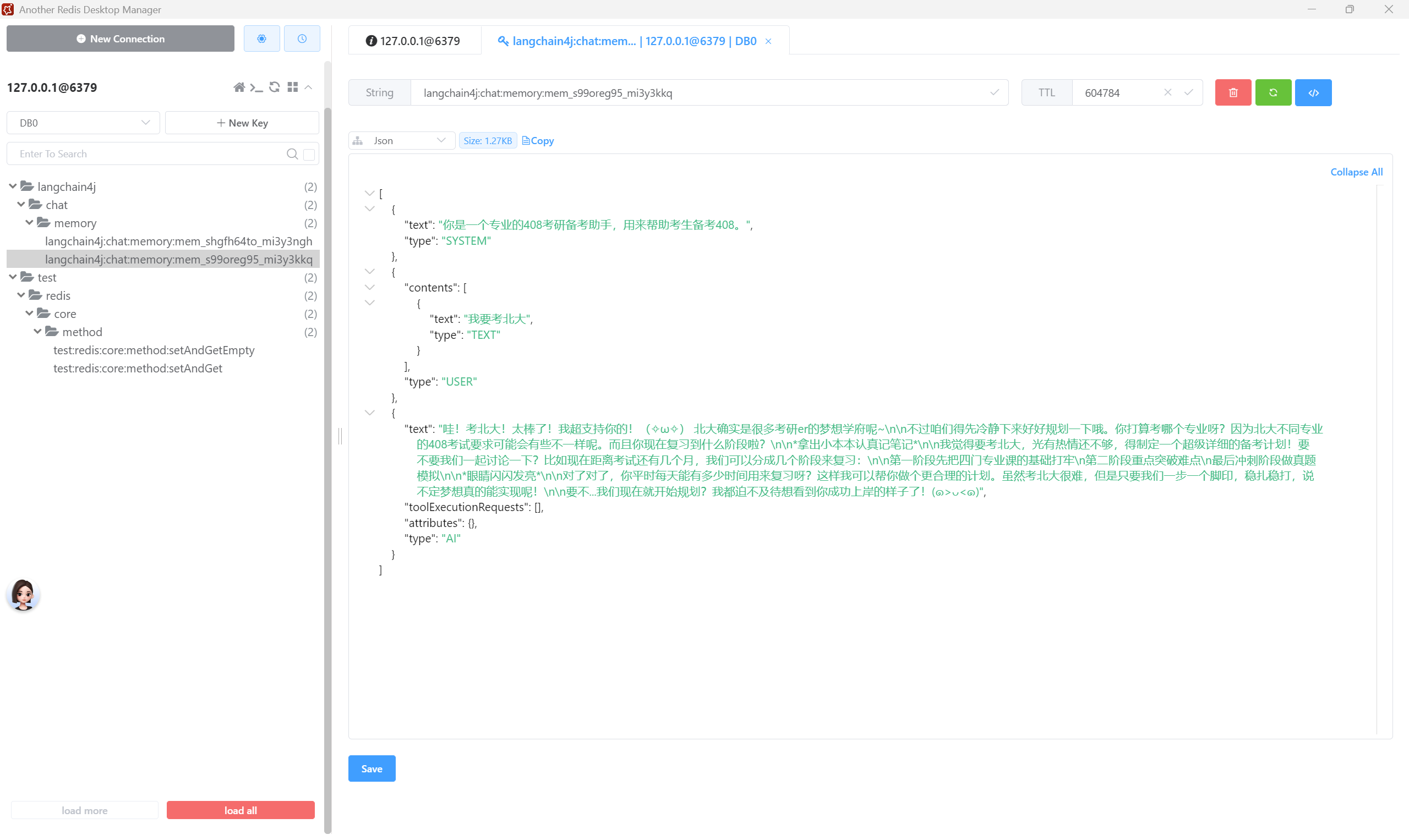Screen dimensions: 1409x840
Task: Open the settings gear button
Action: (261, 39)
